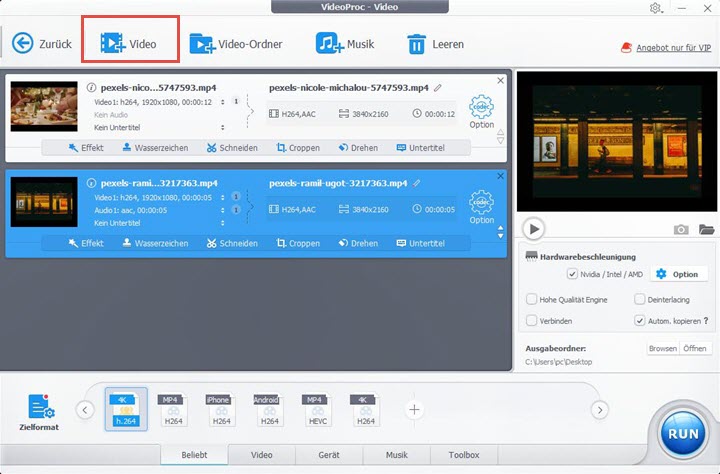Expand Kein Untertitel selector of pexels-rami video
This screenshot has width=720, height=474.
point(223,223)
